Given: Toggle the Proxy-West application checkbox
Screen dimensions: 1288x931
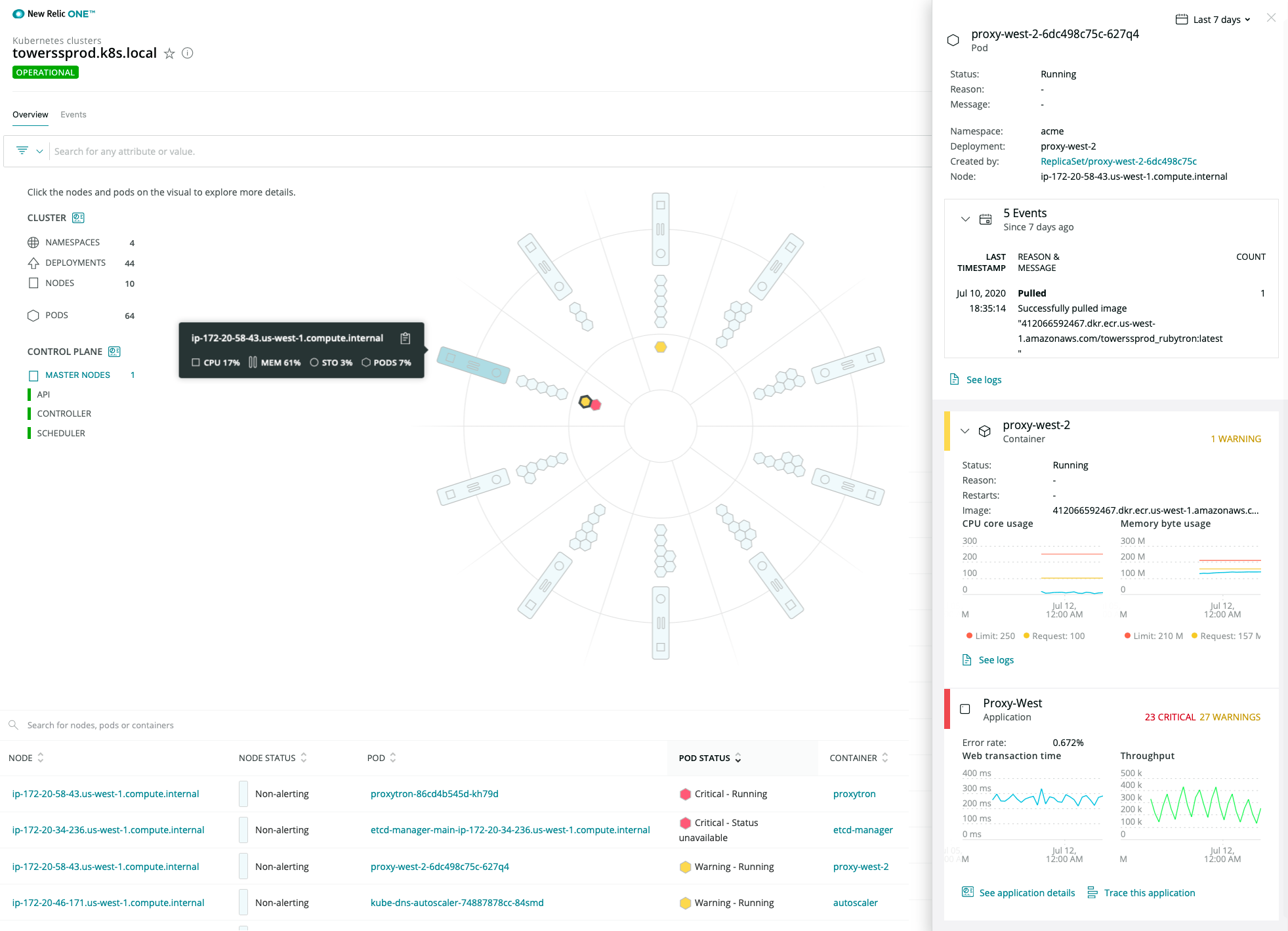Looking at the screenshot, I should [x=965, y=709].
